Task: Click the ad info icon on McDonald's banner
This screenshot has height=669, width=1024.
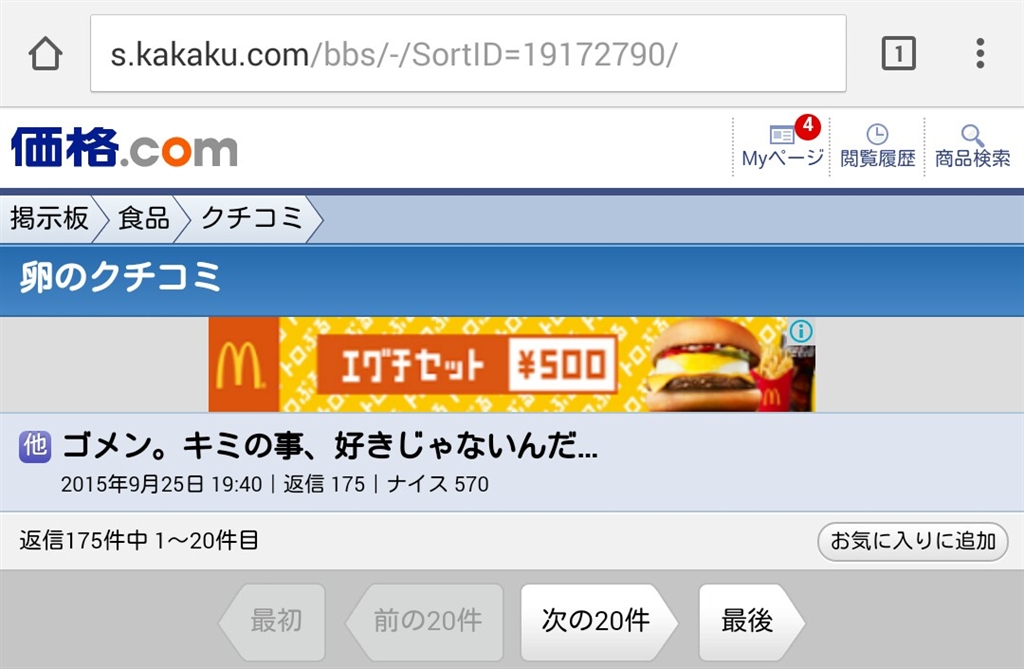Action: (801, 331)
